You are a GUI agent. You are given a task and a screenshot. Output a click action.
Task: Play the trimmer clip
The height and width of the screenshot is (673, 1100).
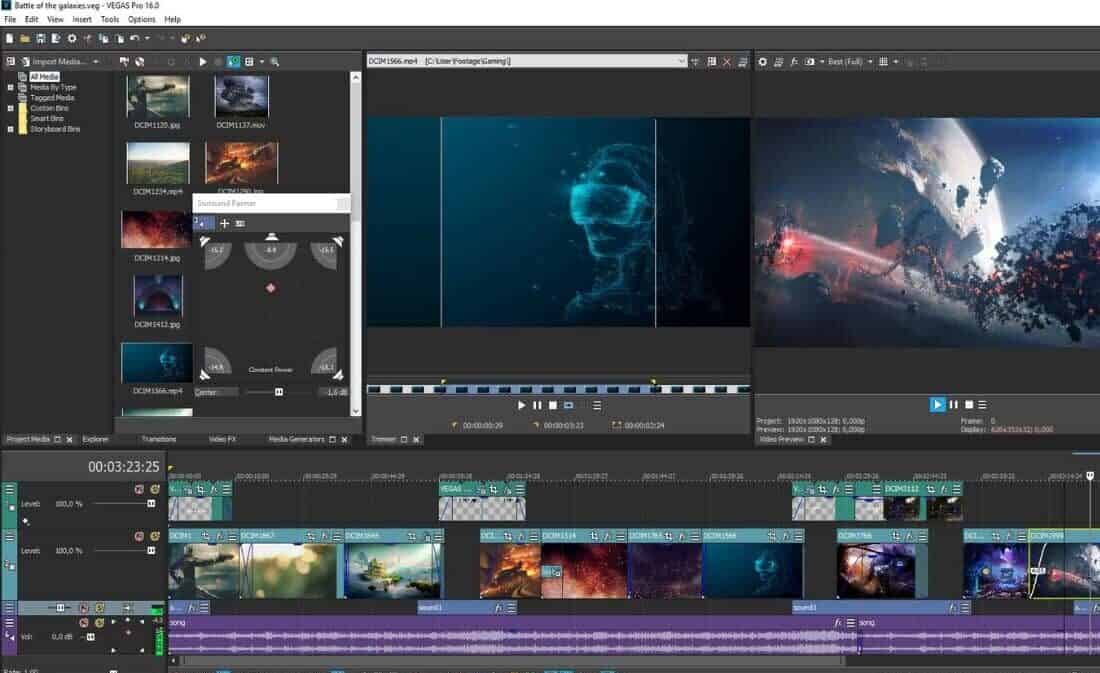click(521, 405)
